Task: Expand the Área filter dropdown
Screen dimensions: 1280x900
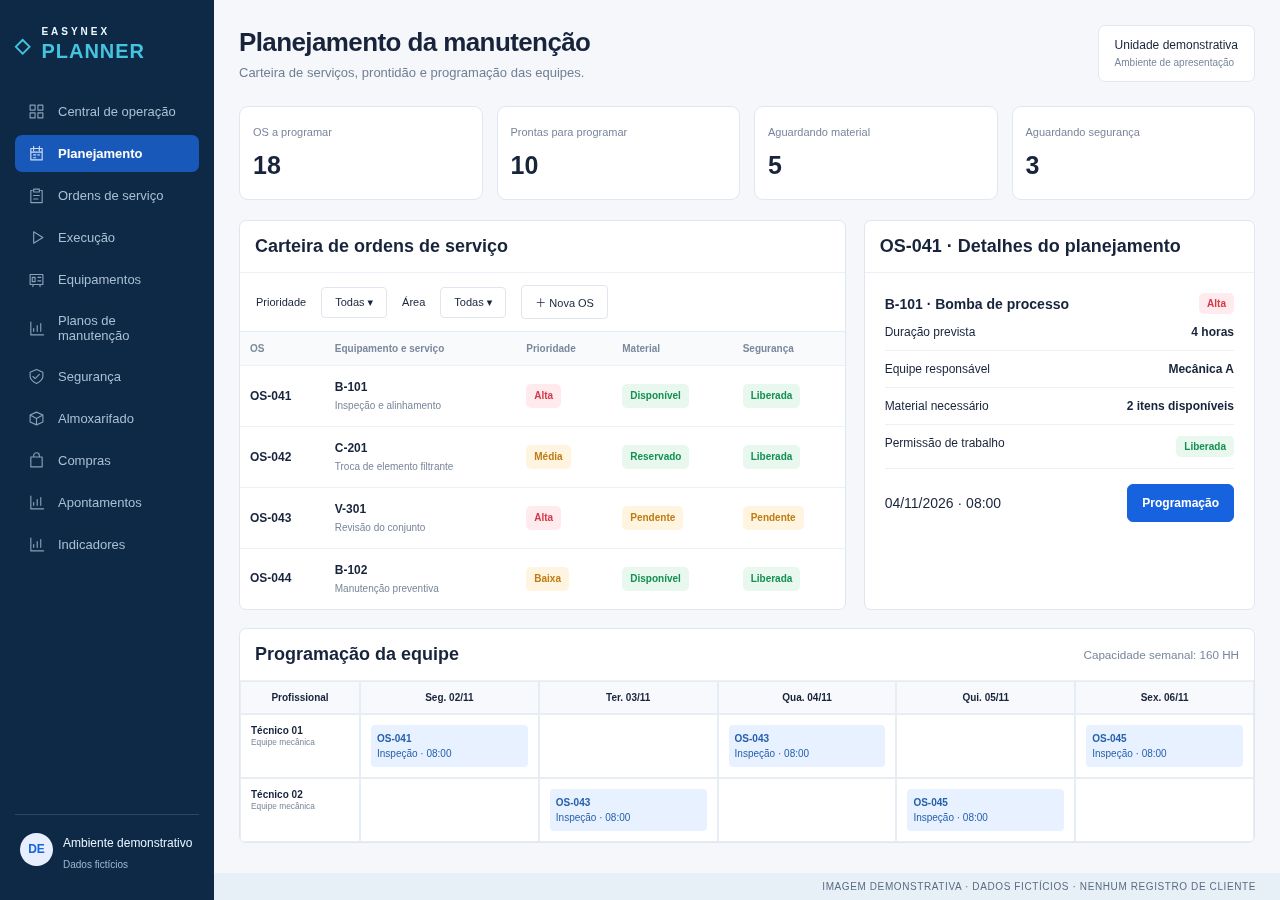Action: (x=473, y=303)
